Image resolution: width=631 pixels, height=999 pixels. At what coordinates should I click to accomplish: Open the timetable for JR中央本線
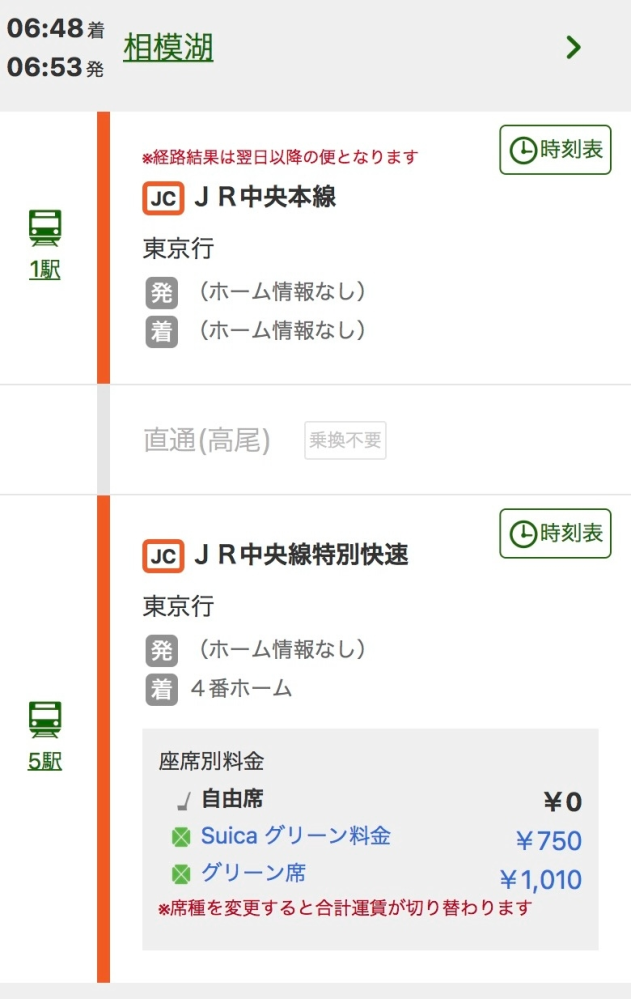pyautogui.click(x=555, y=150)
